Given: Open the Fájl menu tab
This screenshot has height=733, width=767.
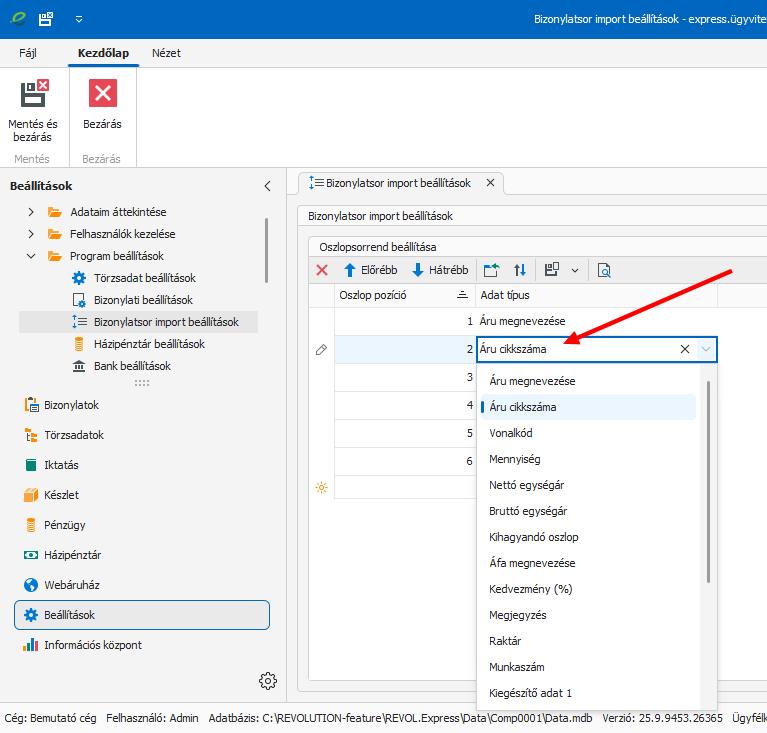Looking at the screenshot, I should pyautogui.click(x=28, y=53).
